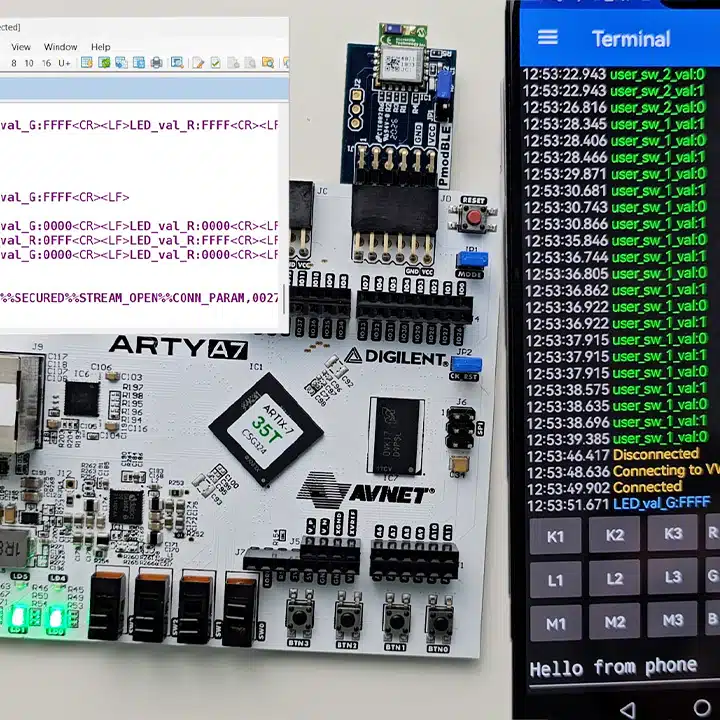The height and width of the screenshot is (720, 720).
Task: Open the Help menu
Action: 101,47
